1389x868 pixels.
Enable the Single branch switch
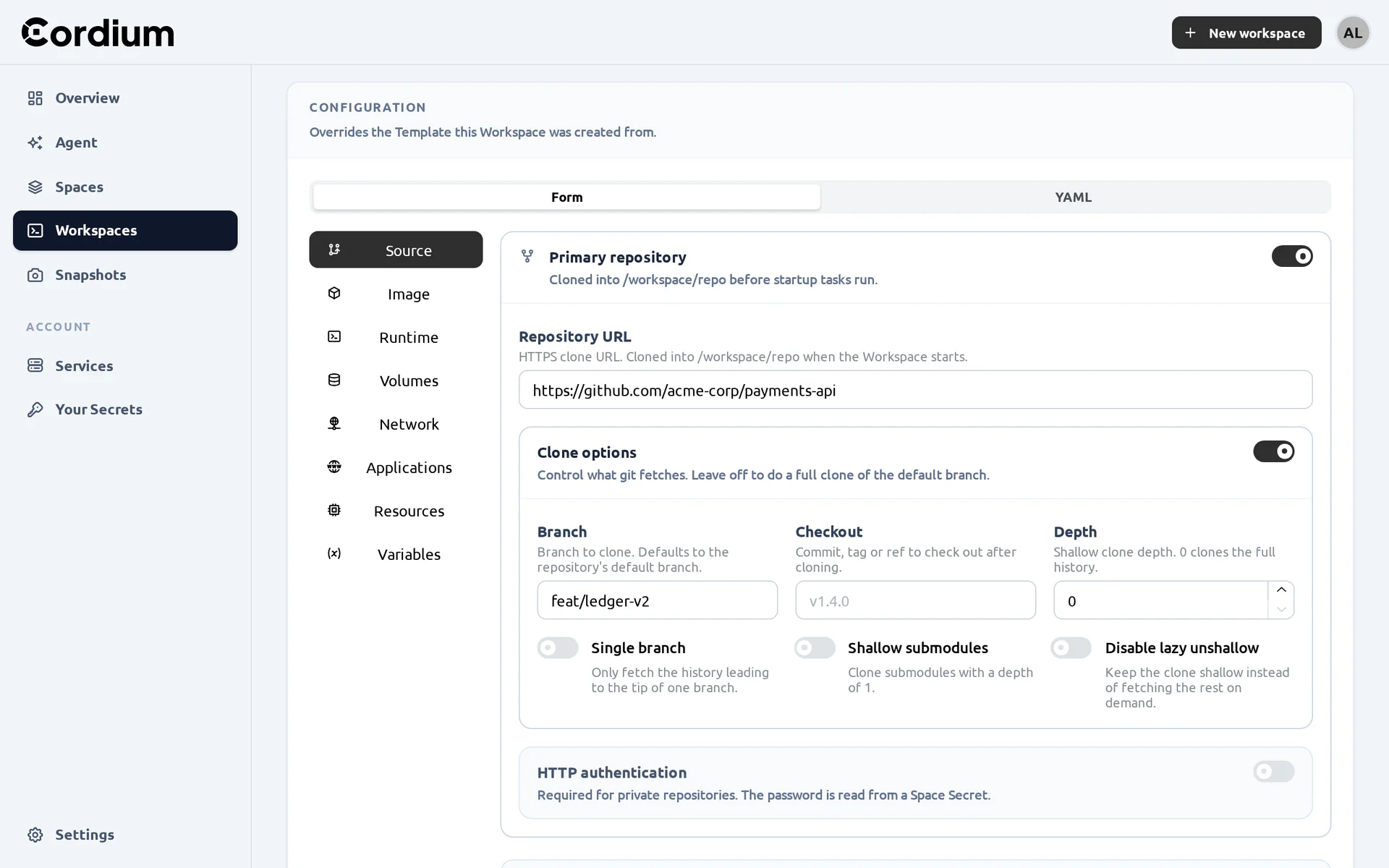pyautogui.click(x=558, y=647)
